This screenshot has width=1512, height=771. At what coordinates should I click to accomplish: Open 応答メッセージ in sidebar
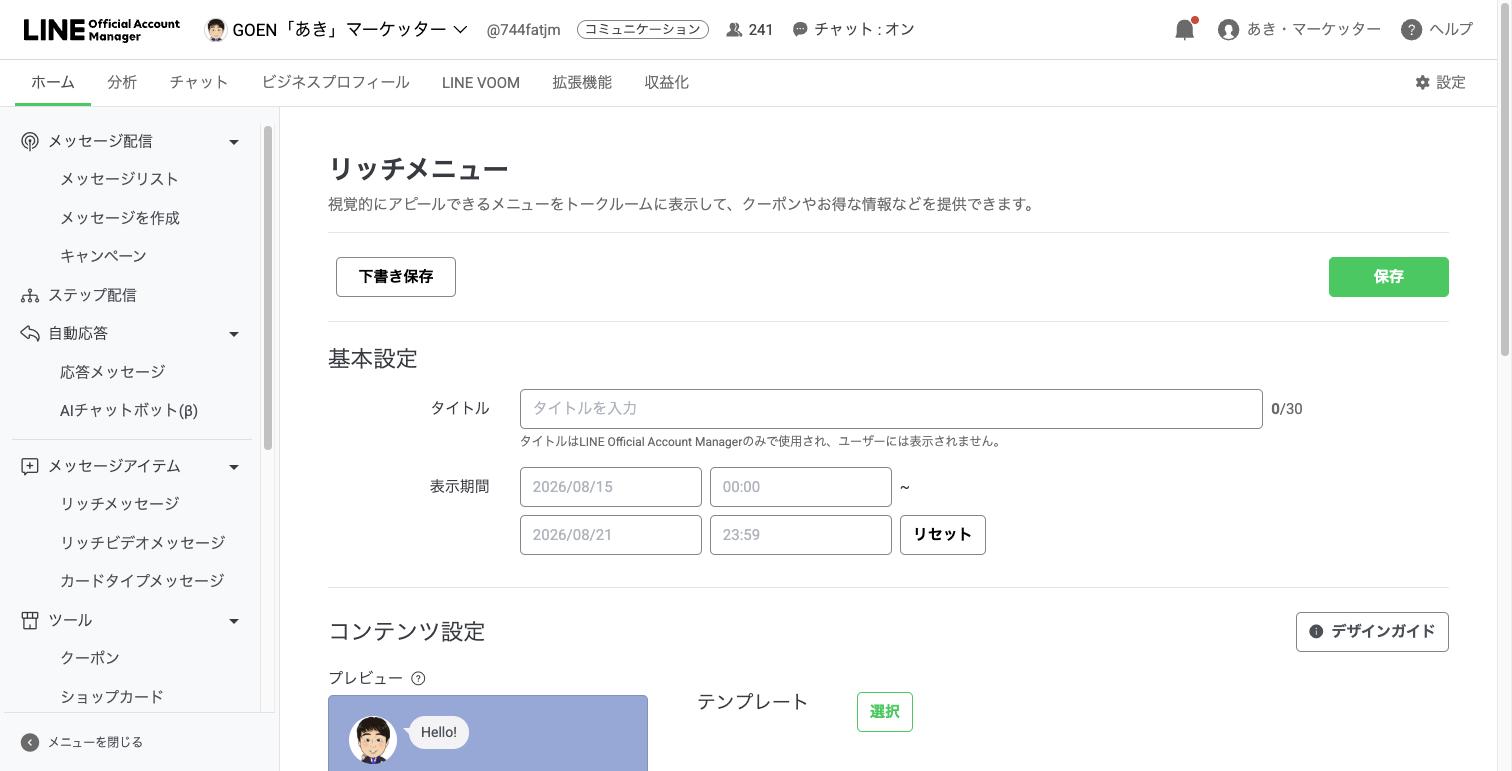(112, 372)
